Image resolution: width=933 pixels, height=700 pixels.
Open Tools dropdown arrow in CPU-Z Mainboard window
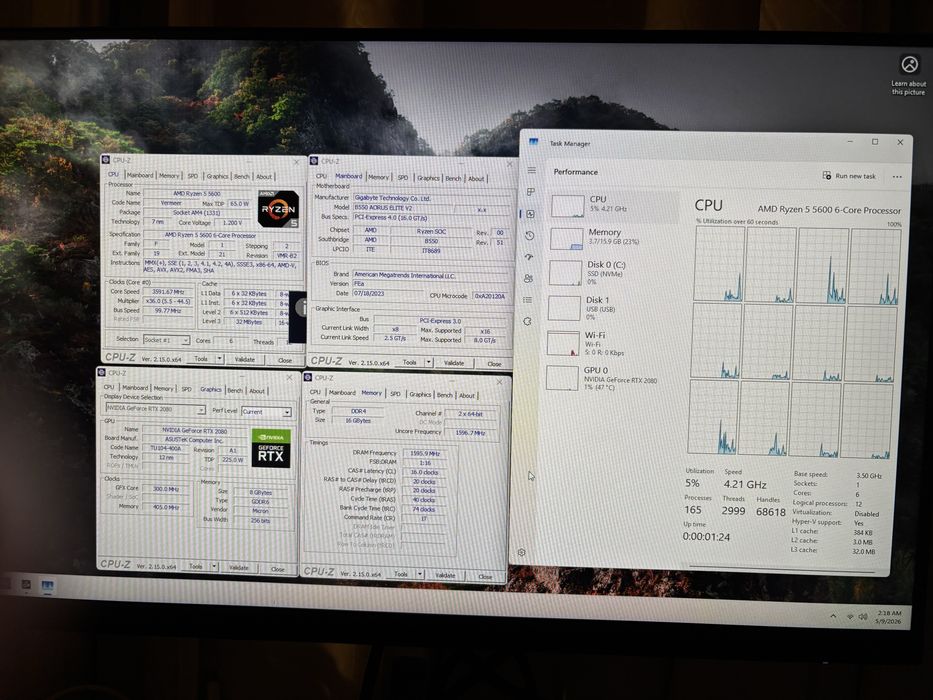click(x=428, y=362)
